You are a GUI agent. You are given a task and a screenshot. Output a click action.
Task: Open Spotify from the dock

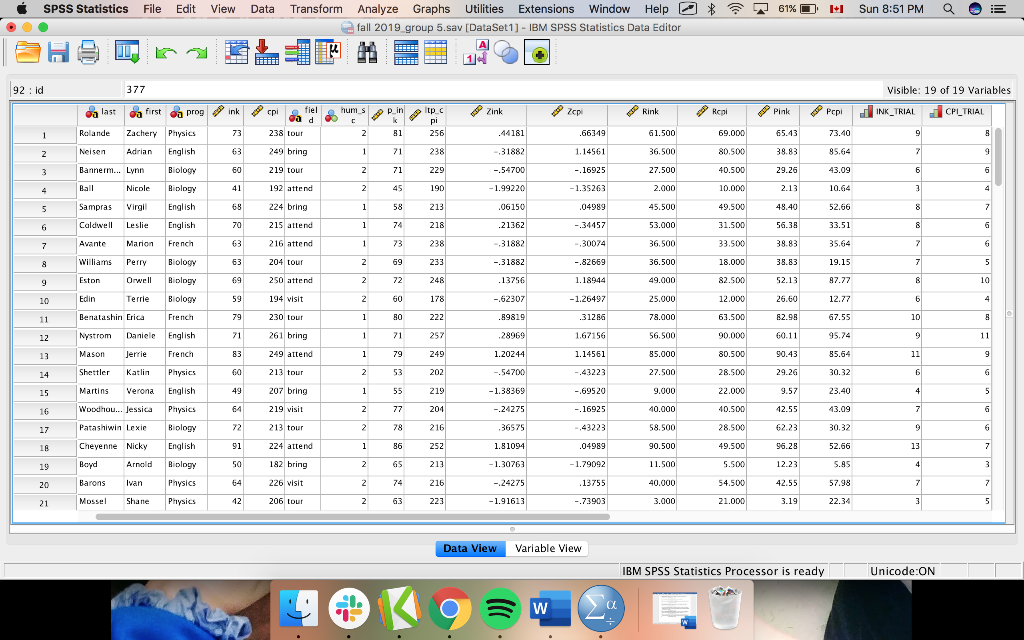500,609
